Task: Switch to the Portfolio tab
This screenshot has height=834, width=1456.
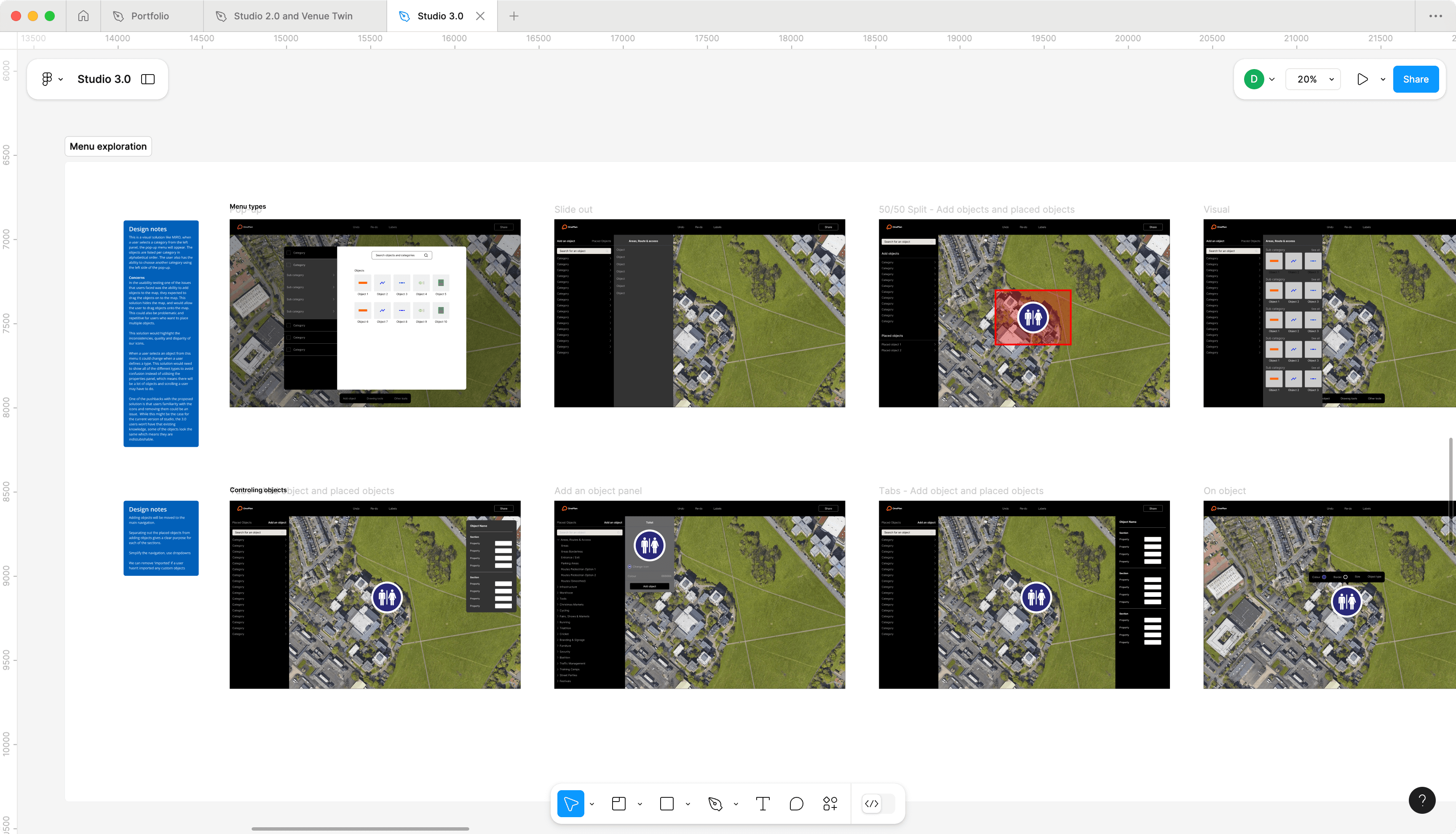Action: (x=150, y=16)
